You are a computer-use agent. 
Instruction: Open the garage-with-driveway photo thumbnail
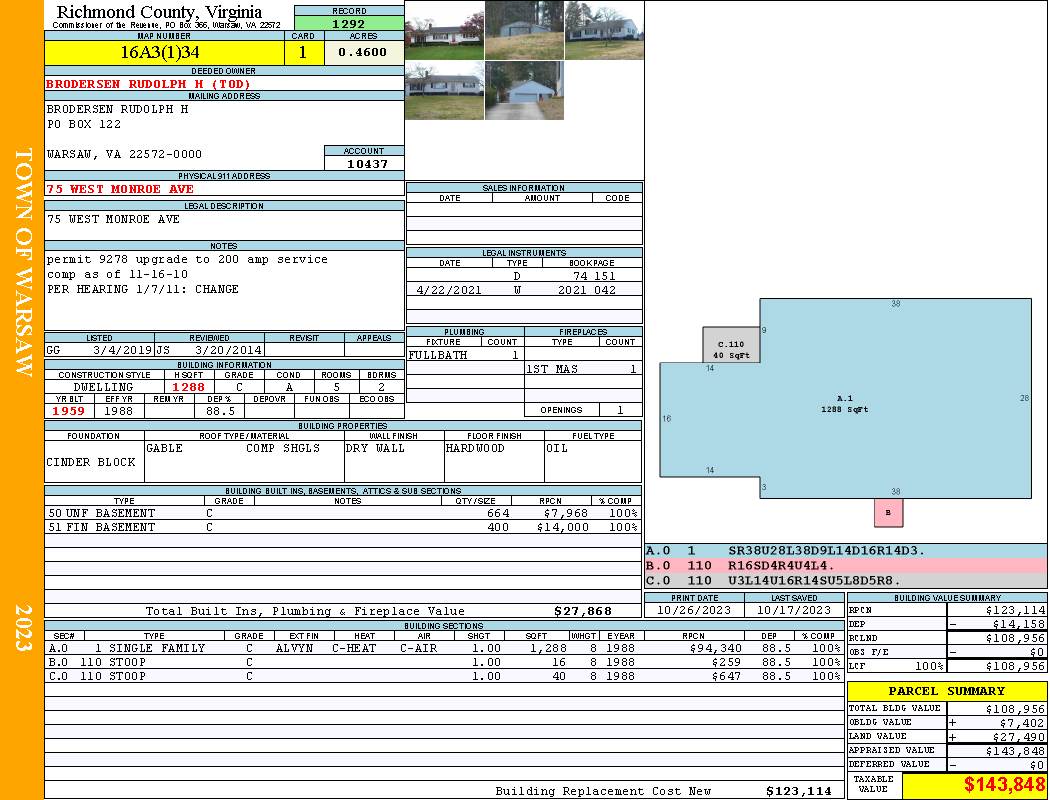524,91
